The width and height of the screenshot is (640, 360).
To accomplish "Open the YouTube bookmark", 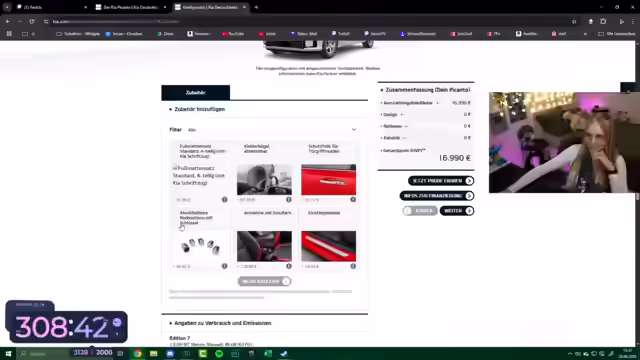I will pos(233,34).
